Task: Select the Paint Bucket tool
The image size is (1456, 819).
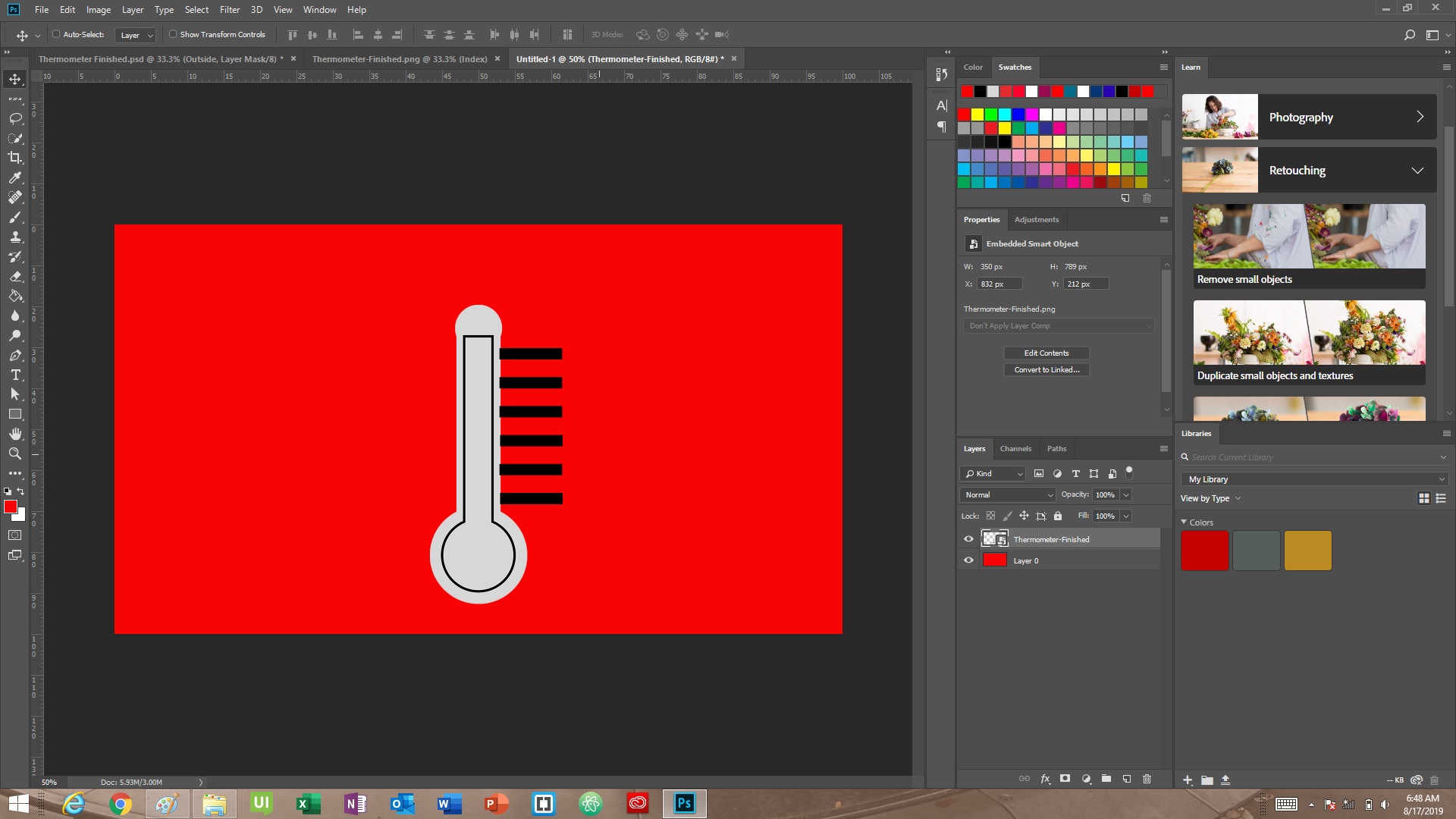Action: (x=15, y=296)
